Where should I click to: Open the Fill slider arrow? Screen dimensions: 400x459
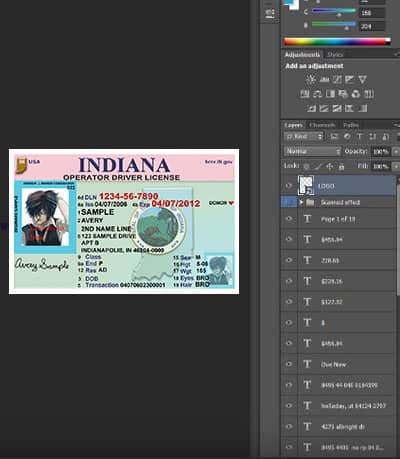pos(396,166)
